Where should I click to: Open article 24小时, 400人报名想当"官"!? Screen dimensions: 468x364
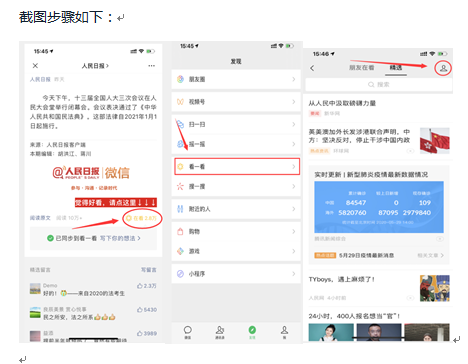point(354,316)
